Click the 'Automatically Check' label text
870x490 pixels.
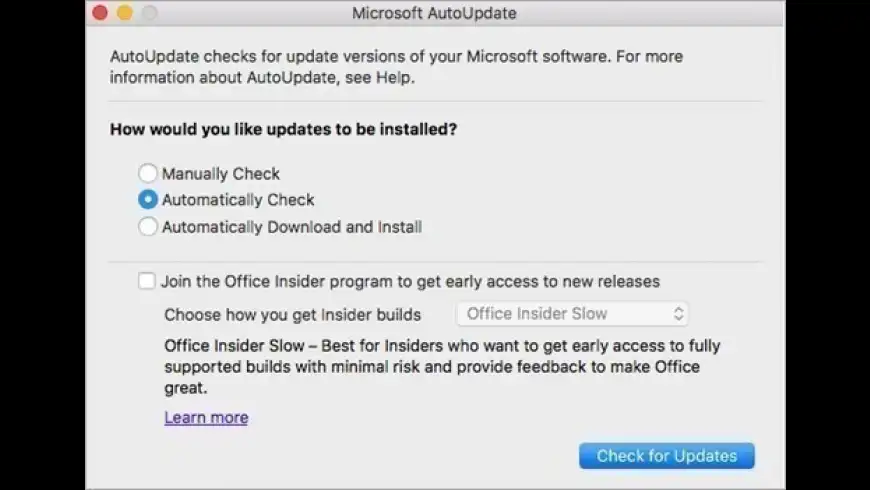pos(238,200)
